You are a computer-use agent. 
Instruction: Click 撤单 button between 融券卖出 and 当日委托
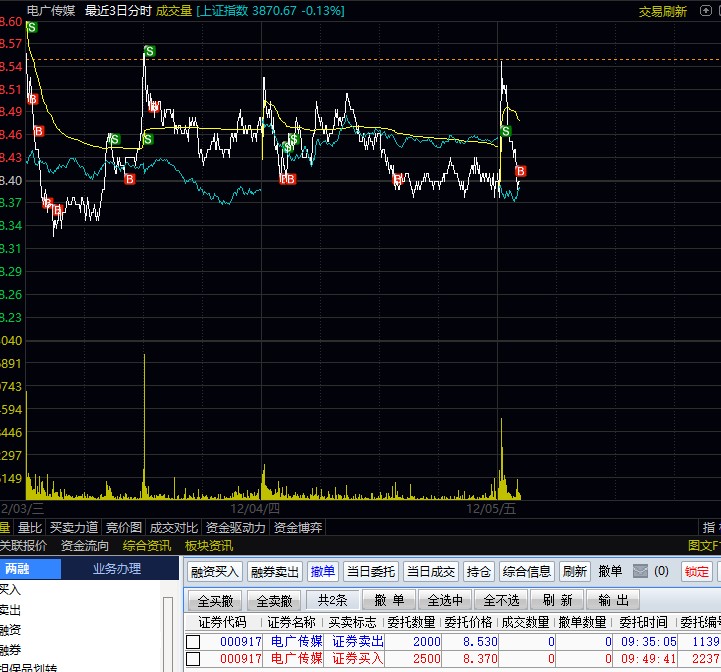[x=323, y=572]
